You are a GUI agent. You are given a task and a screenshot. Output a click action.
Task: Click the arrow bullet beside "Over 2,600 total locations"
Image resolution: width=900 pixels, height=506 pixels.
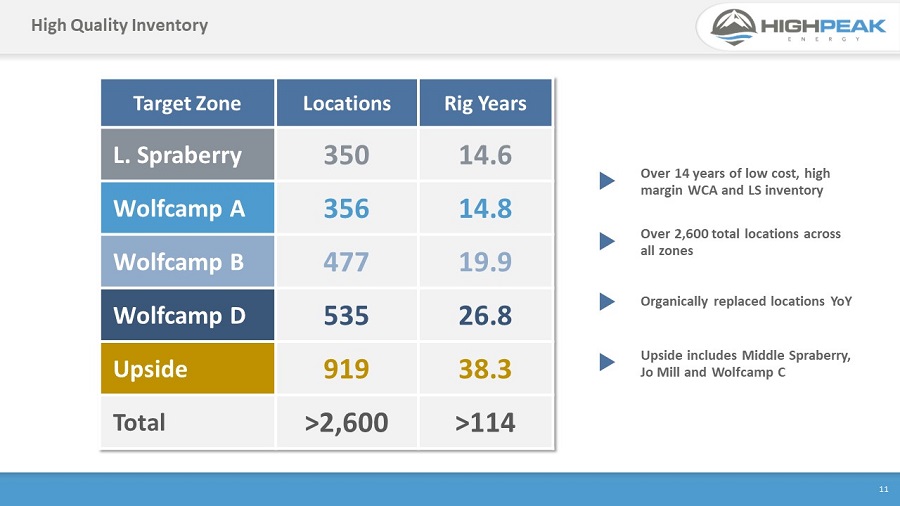(606, 241)
